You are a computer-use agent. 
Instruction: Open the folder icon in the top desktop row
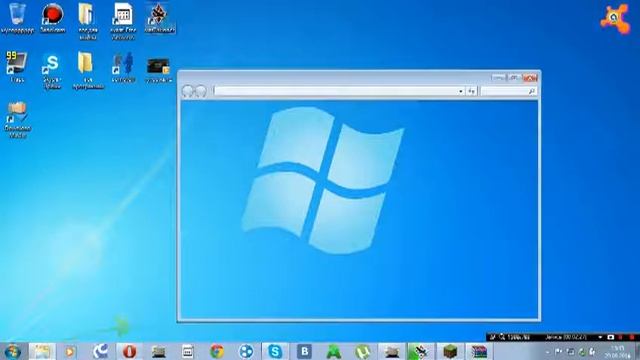(87, 20)
